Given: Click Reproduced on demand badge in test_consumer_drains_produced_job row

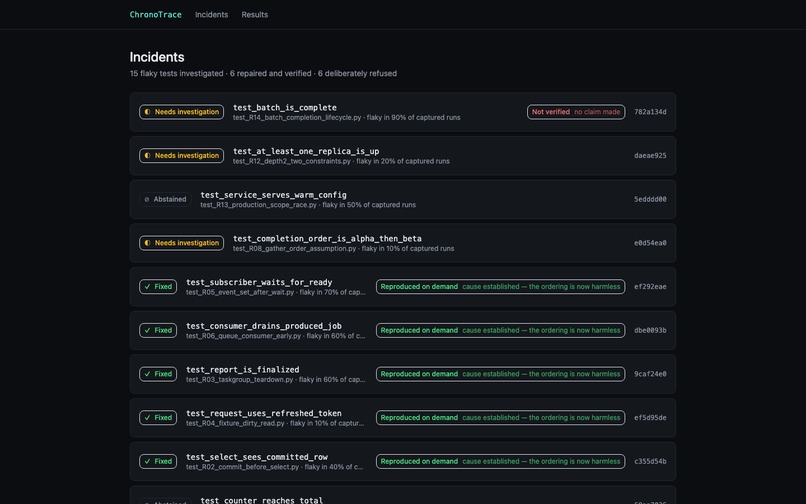Looking at the screenshot, I should coord(500,330).
